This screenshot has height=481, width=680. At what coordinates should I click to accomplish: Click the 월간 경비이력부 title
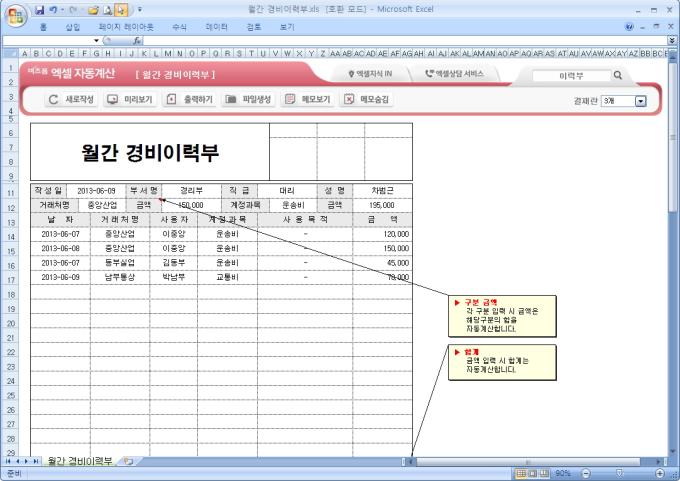click(x=150, y=152)
